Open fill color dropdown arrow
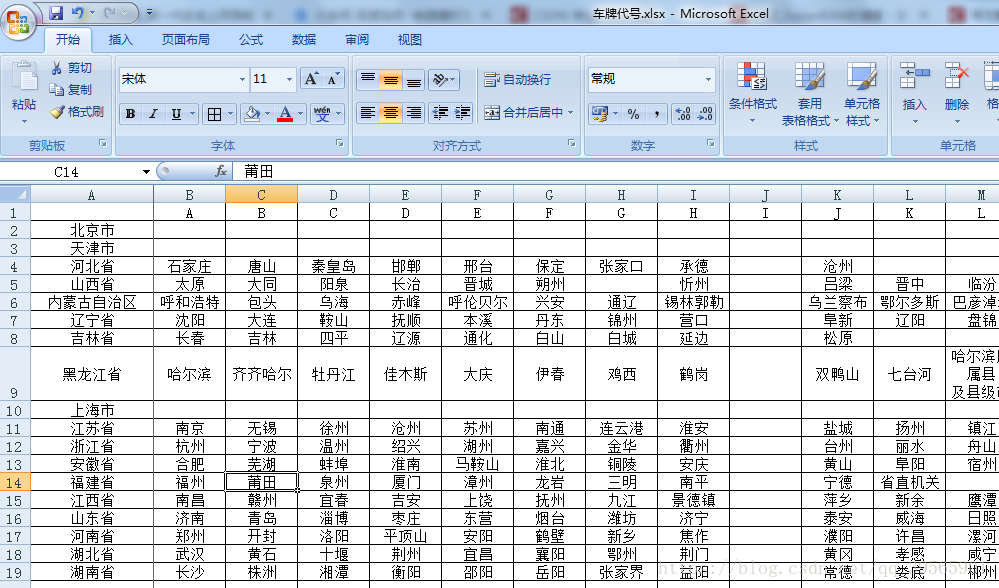Screen dimensions: 999x588 click(x=268, y=114)
